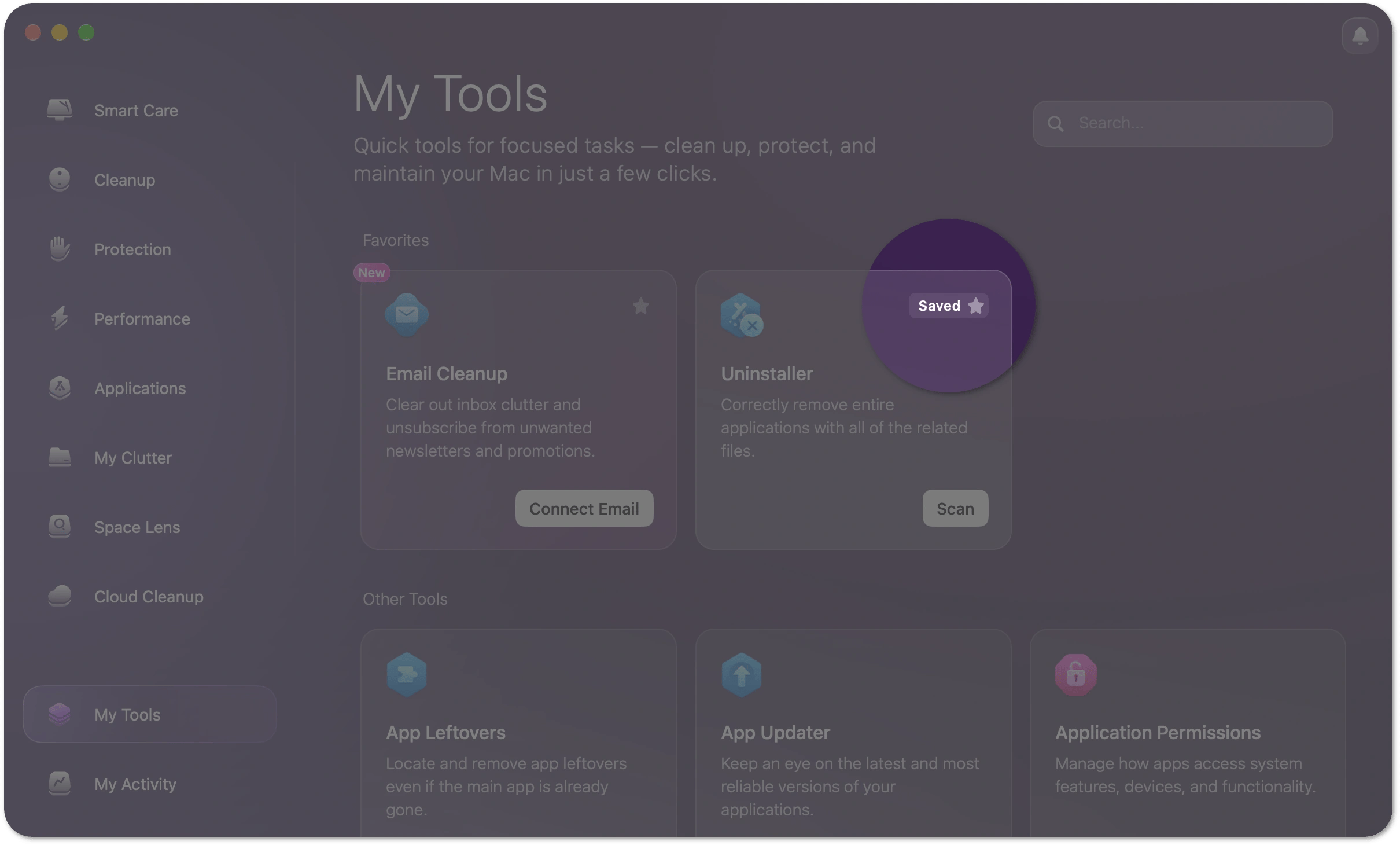Click the Application Permissions lock icon
The height and width of the screenshot is (845, 1400).
[1076, 675]
